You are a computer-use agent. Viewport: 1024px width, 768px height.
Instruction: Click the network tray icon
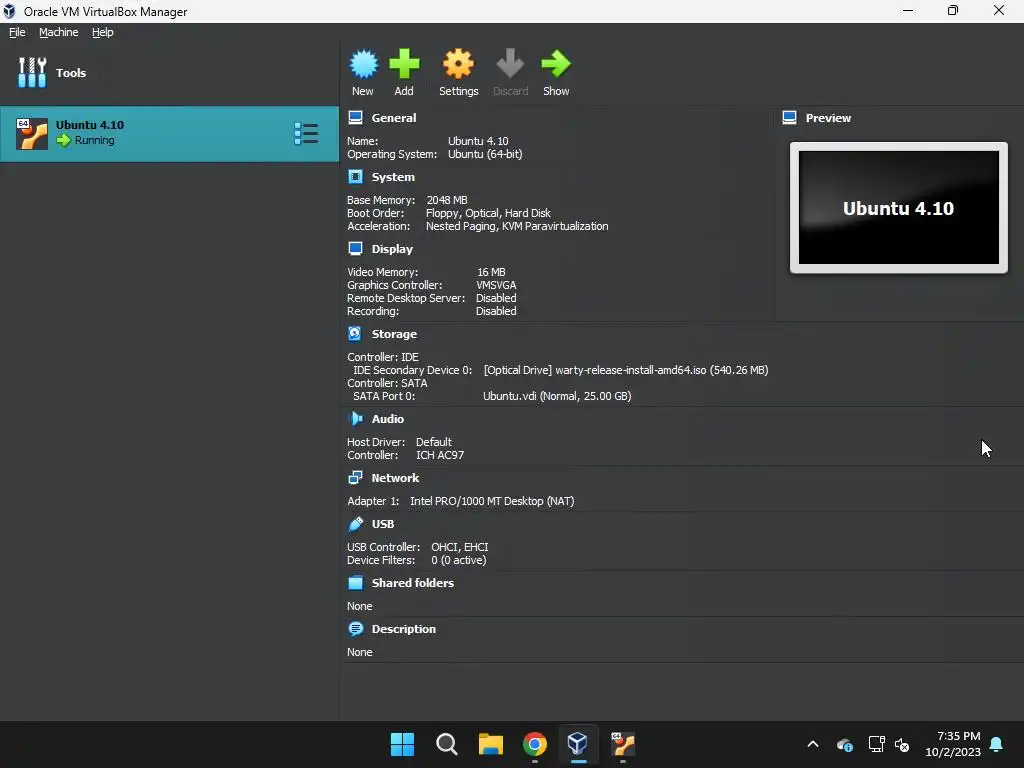point(876,744)
